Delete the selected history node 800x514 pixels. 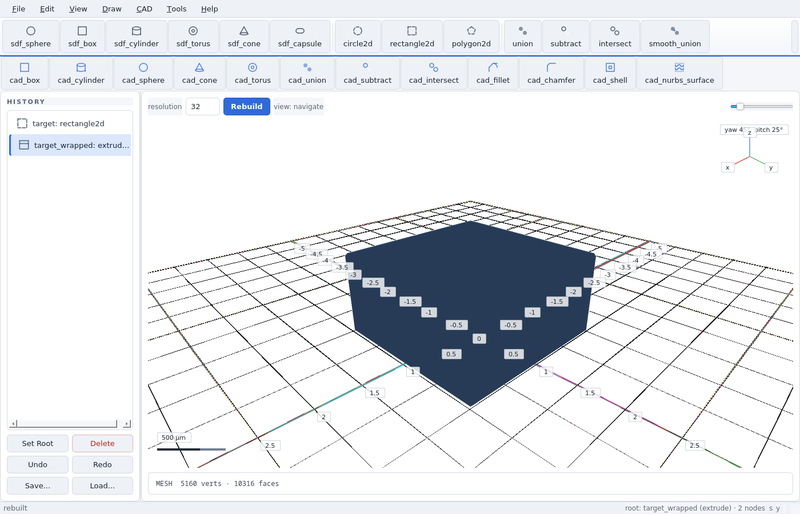point(102,443)
